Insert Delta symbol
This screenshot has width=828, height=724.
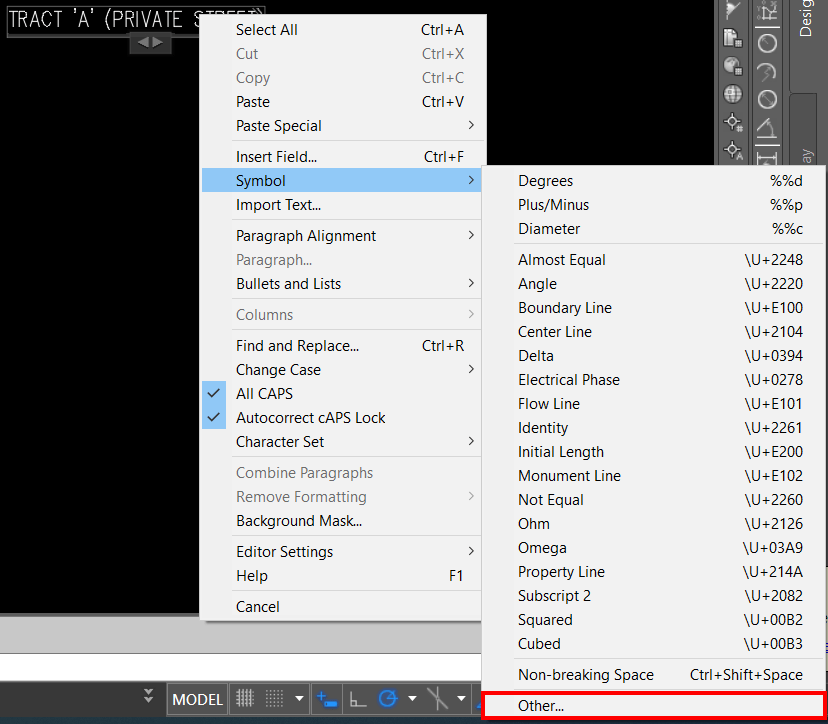point(654,355)
